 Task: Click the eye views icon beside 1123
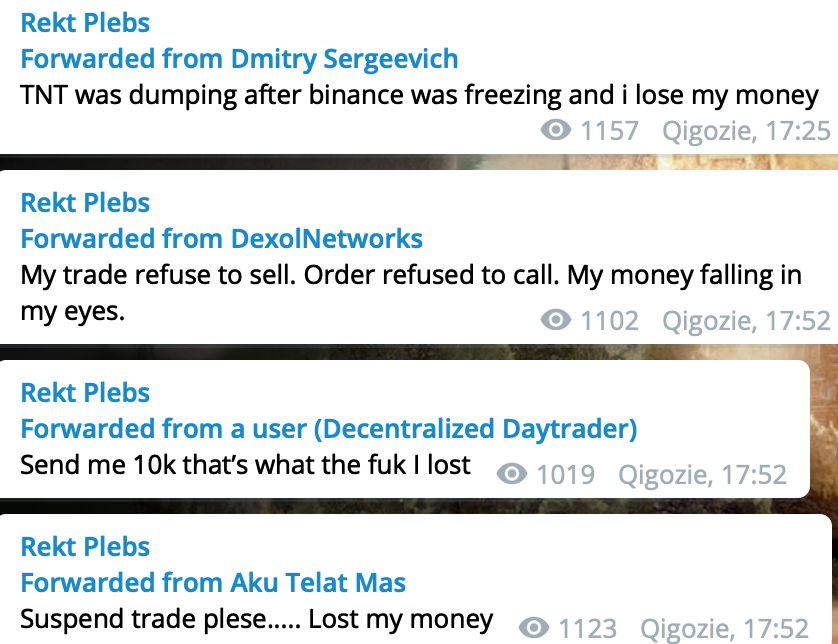[534, 628]
